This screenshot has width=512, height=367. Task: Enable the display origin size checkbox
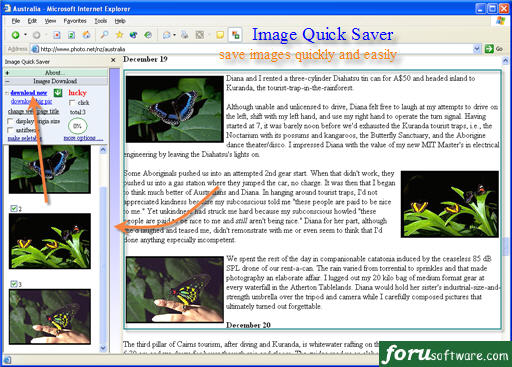tap(10, 121)
